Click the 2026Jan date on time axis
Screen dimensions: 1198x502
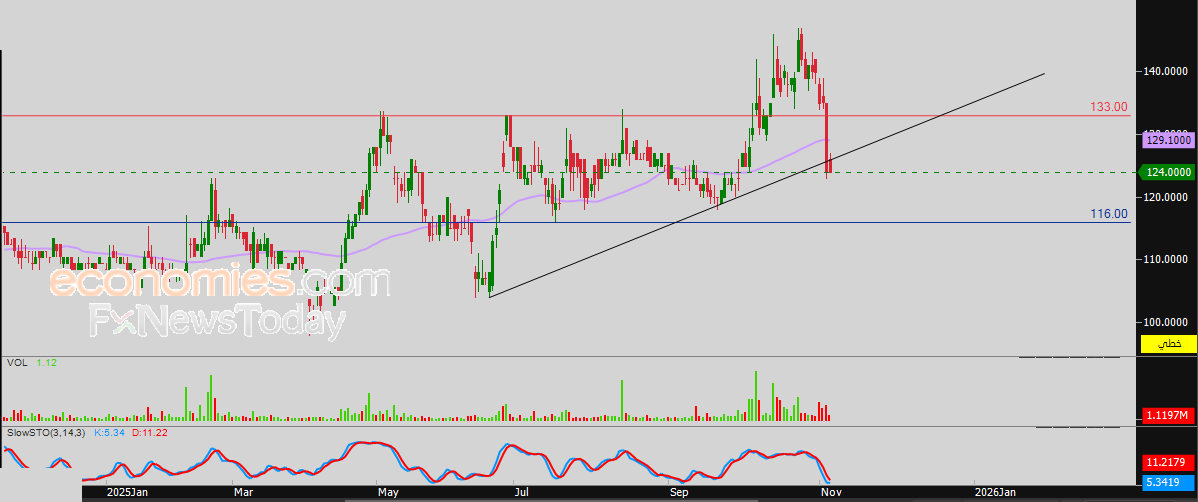[995, 493]
